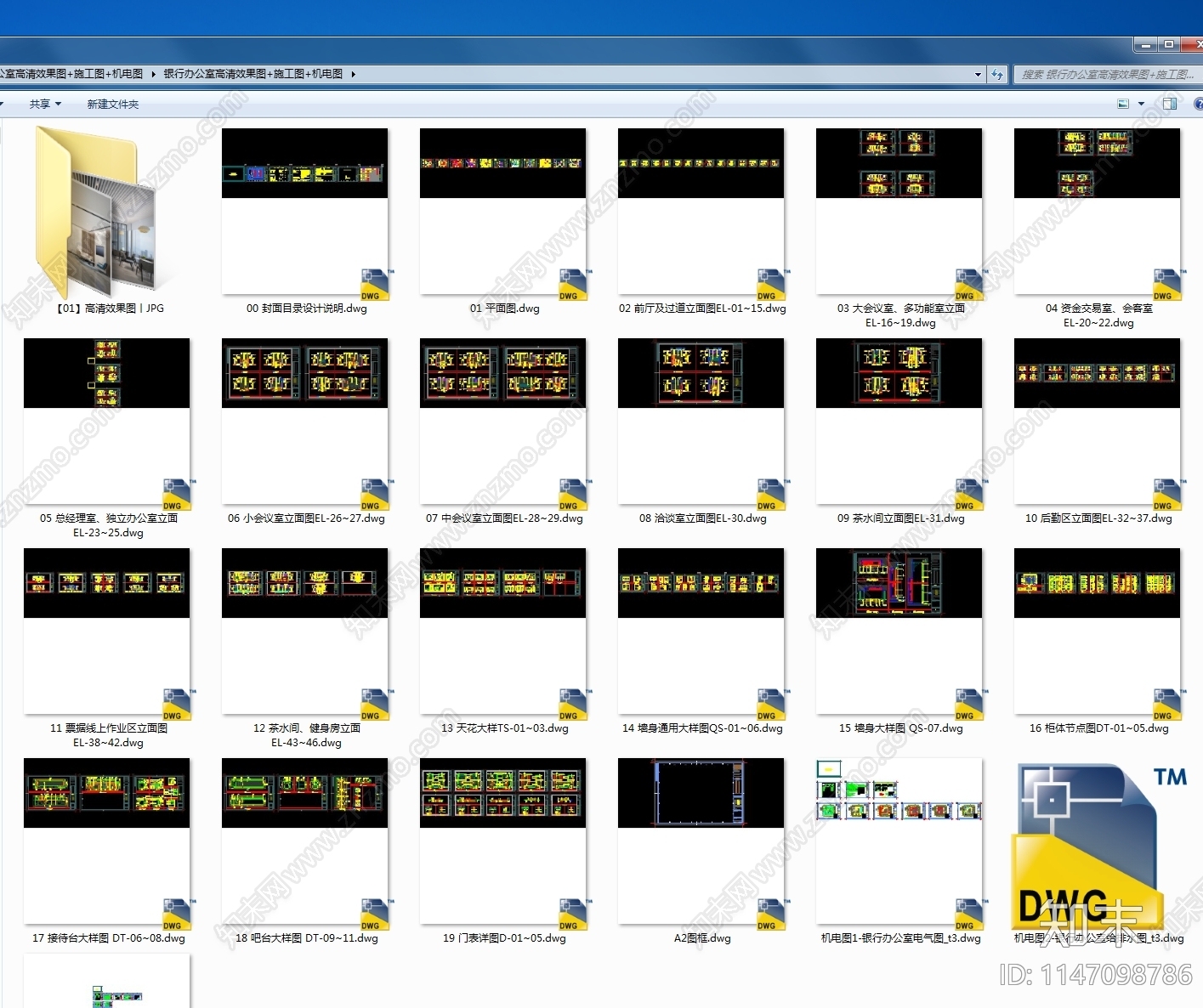The width and height of the screenshot is (1203, 1008).
Task: Click the help icon in the toolbar
Action: click(1199, 104)
